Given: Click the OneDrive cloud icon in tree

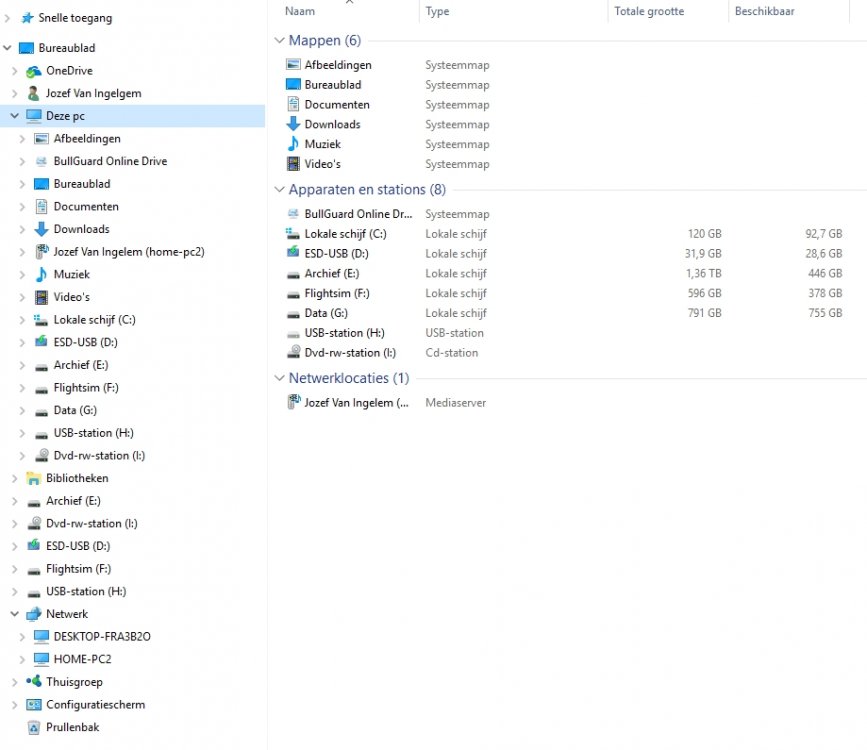Looking at the screenshot, I should tap(34, 71).
